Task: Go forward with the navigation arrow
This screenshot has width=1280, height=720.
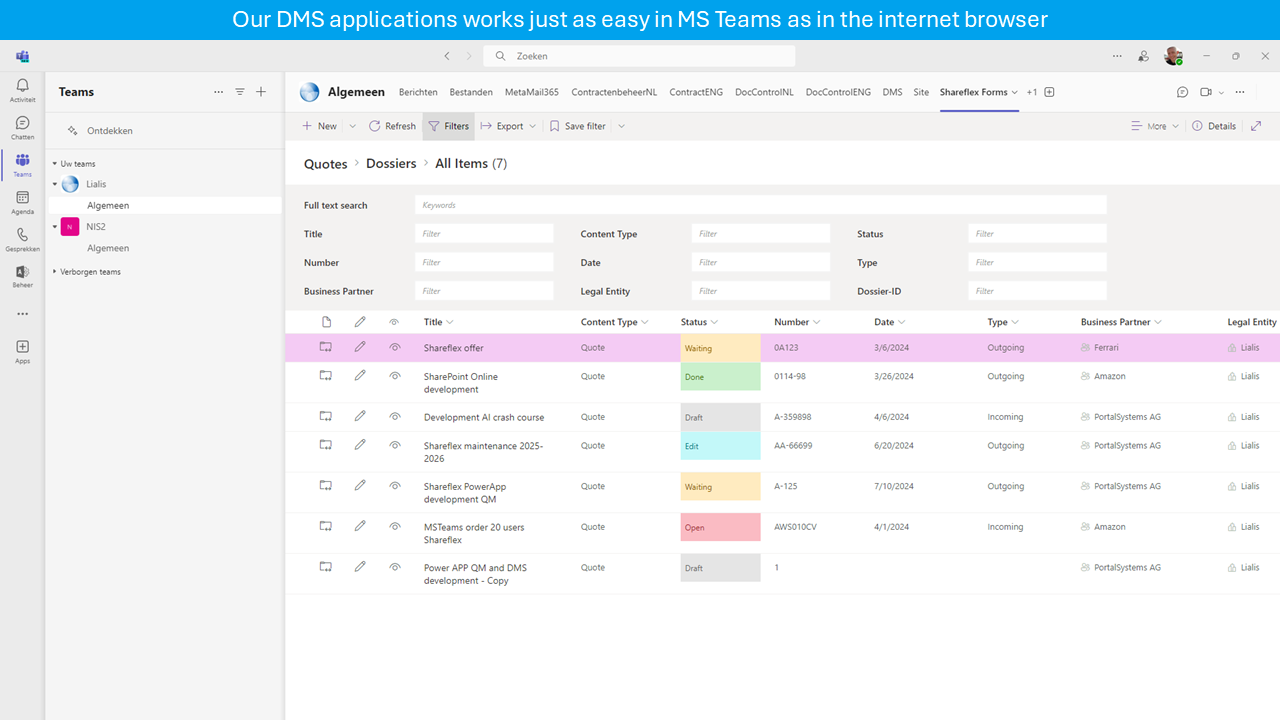Action: [x=468, y=56]
